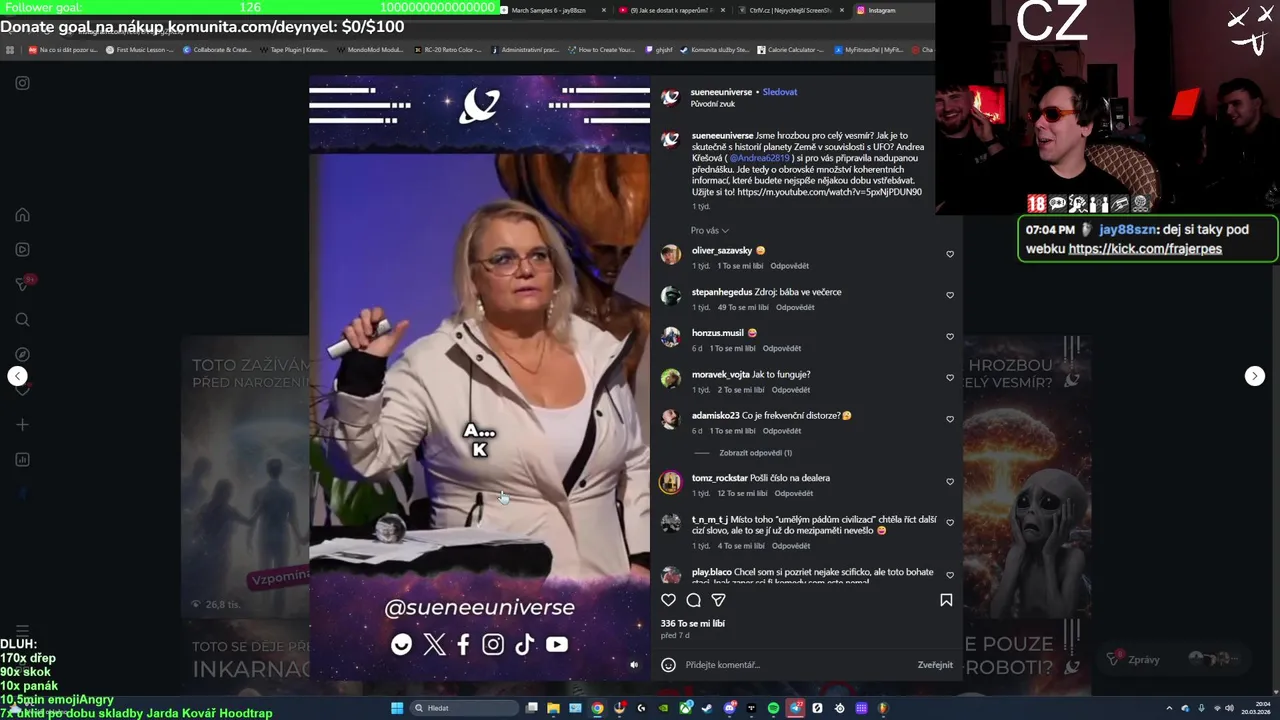Like moravek_vojta's comment
Image resolution: width=1280 pixels, height=720 pixels.
(x=950, y=378)
